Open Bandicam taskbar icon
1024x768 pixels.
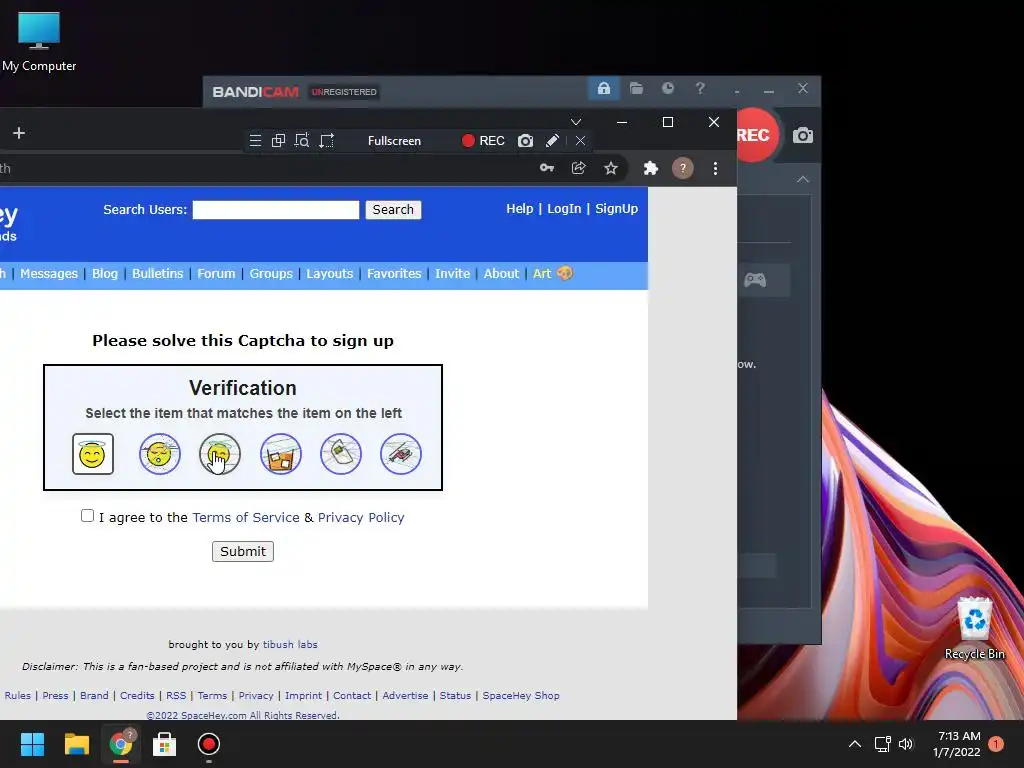[208, 744]
